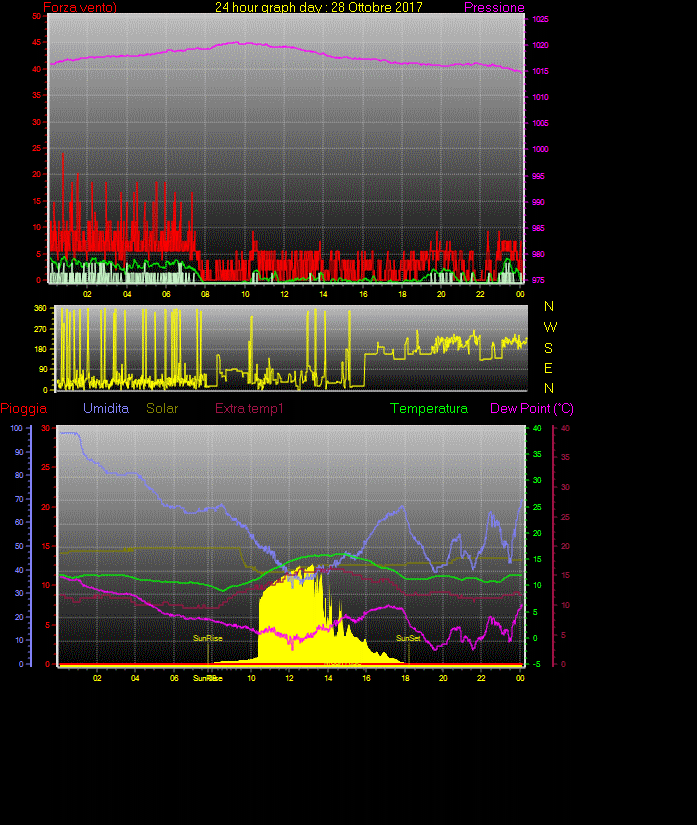Click 360 on wind direction axis

[41, 308]
